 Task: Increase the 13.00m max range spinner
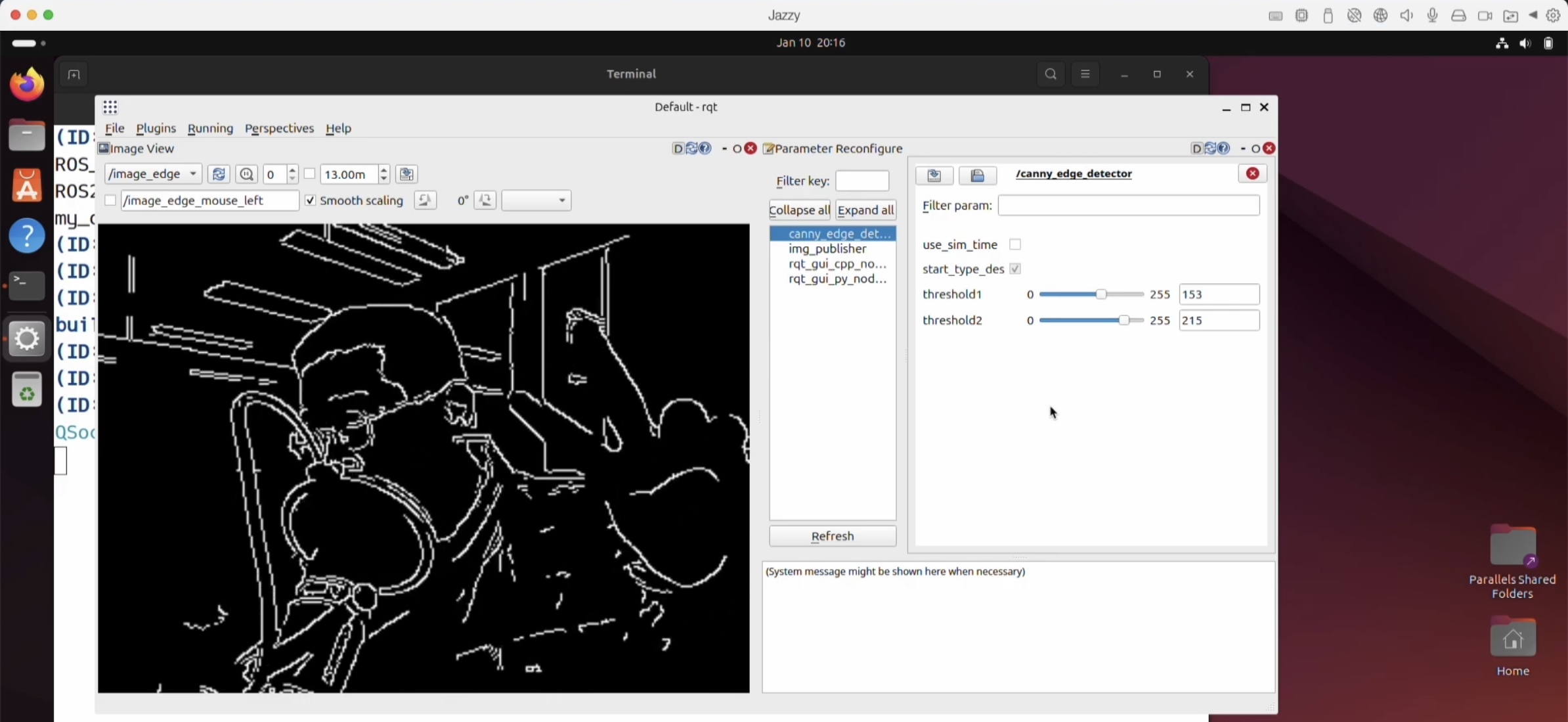(x=384, y=170)
